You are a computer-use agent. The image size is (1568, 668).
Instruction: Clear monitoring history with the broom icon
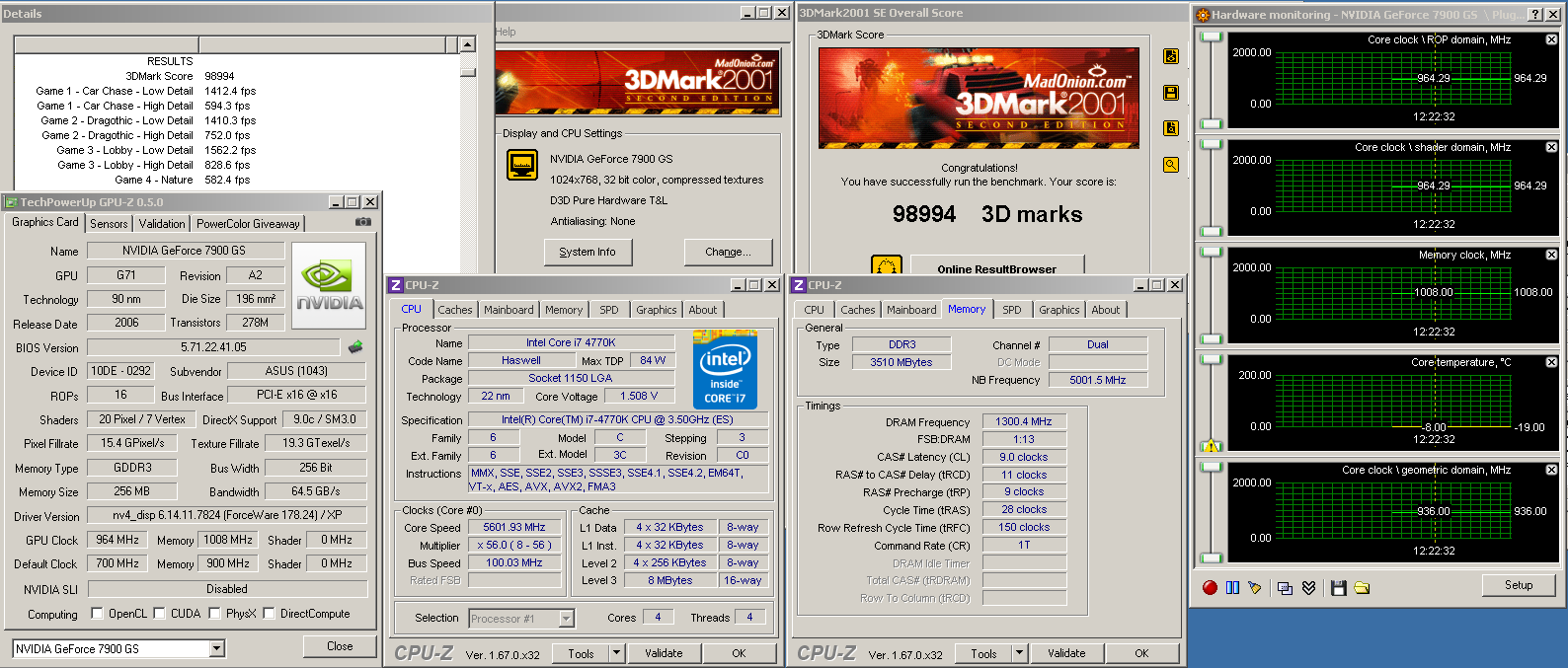[x=1255, y=587]
